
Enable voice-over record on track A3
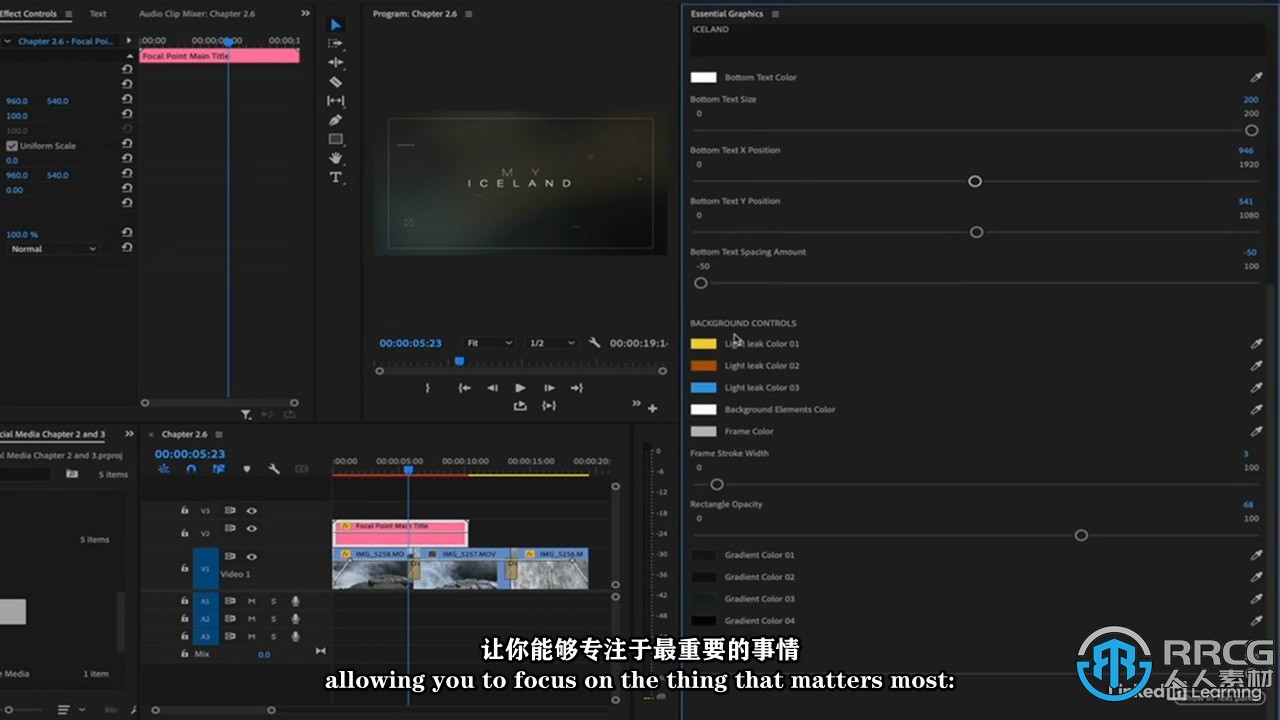[295, 636]
